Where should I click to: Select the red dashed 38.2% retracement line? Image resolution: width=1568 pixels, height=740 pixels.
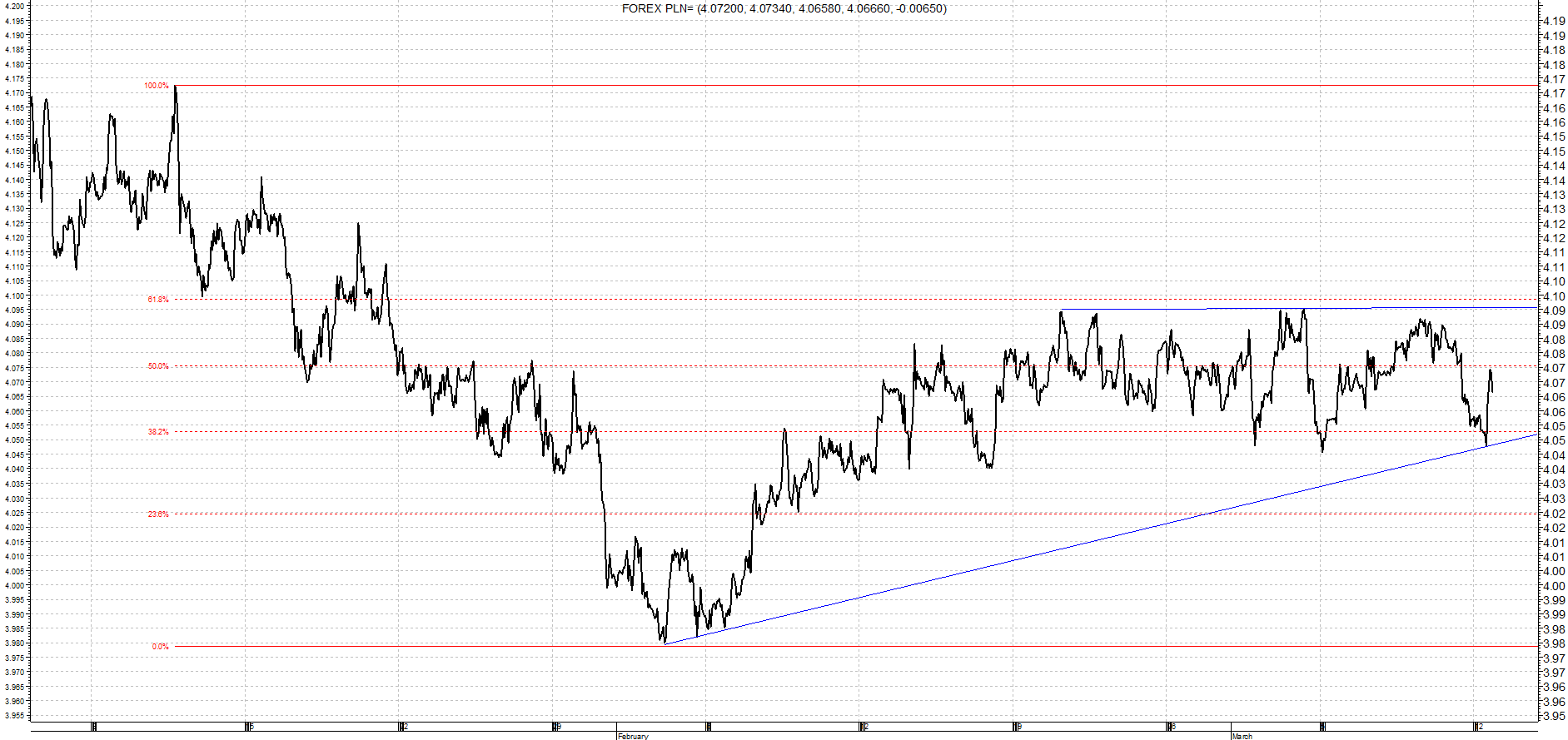[x=856, y=432]
